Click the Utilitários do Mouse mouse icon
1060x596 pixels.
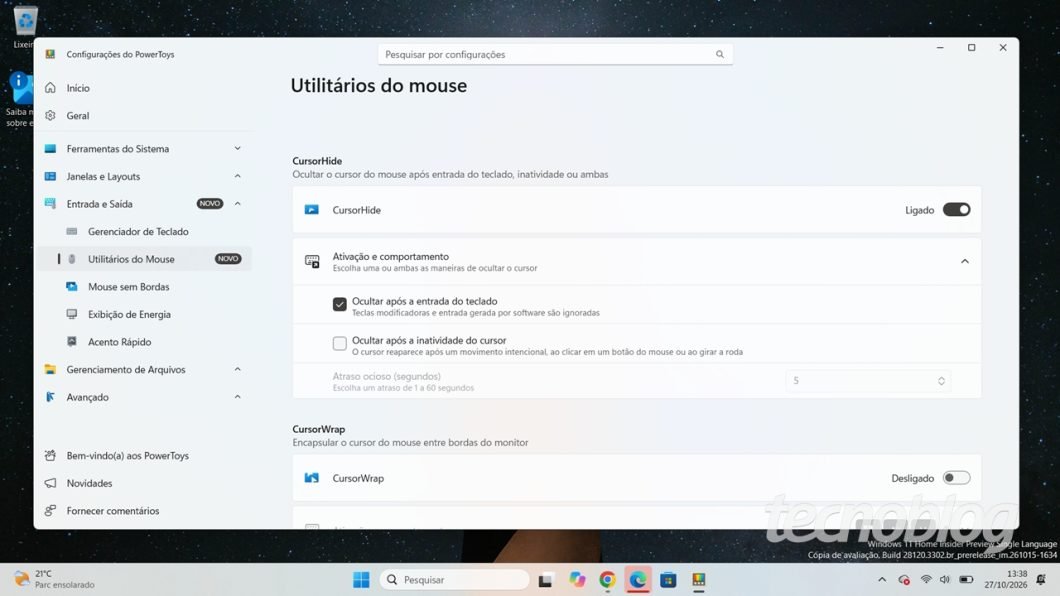tap(72, 259)
